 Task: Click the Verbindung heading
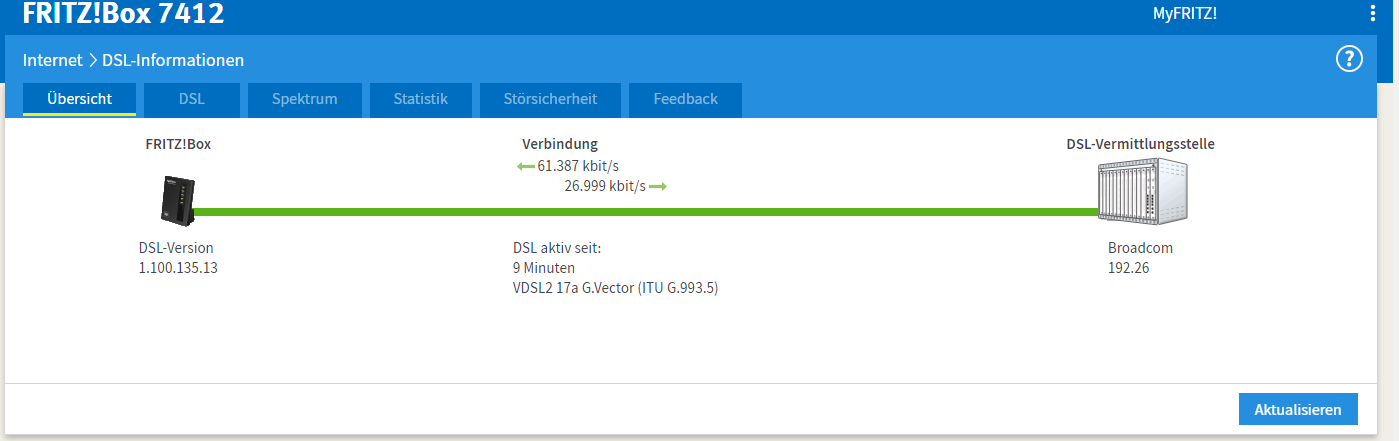pyautogui.click(x=560, y=144)
